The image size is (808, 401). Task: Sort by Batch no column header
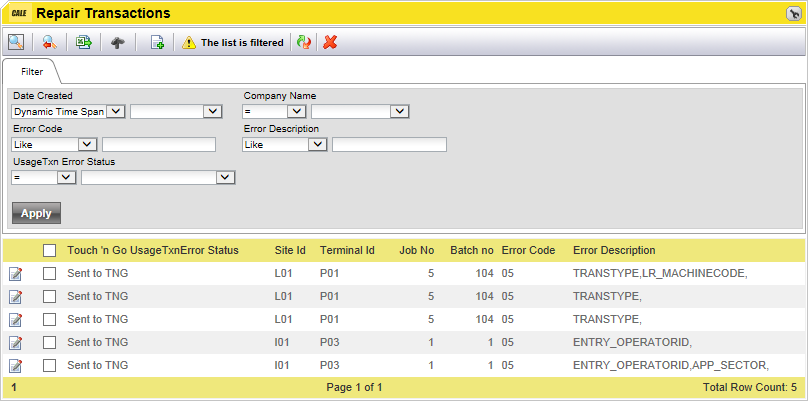pyautogui.click(x=472, y=250)
